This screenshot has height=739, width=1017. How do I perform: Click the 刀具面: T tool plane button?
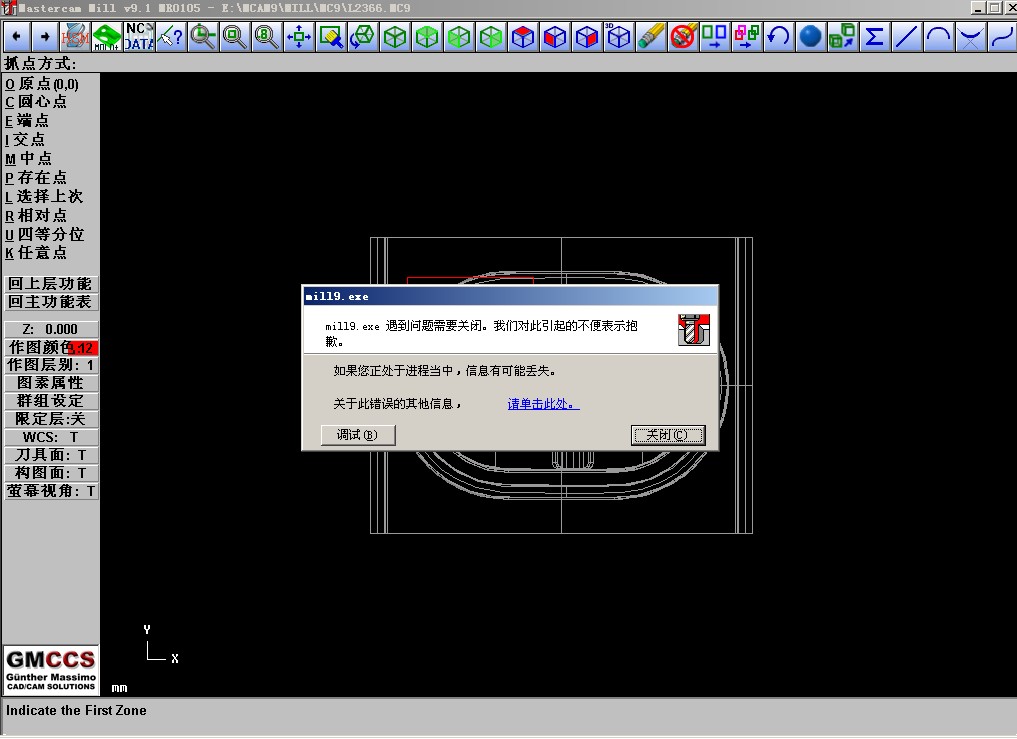(x=51, y=455)
